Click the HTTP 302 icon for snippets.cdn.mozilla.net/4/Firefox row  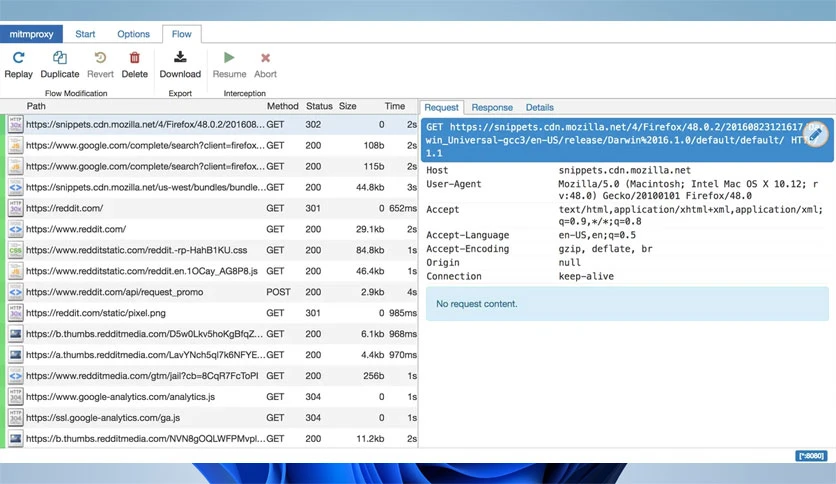tap(15, 124)
